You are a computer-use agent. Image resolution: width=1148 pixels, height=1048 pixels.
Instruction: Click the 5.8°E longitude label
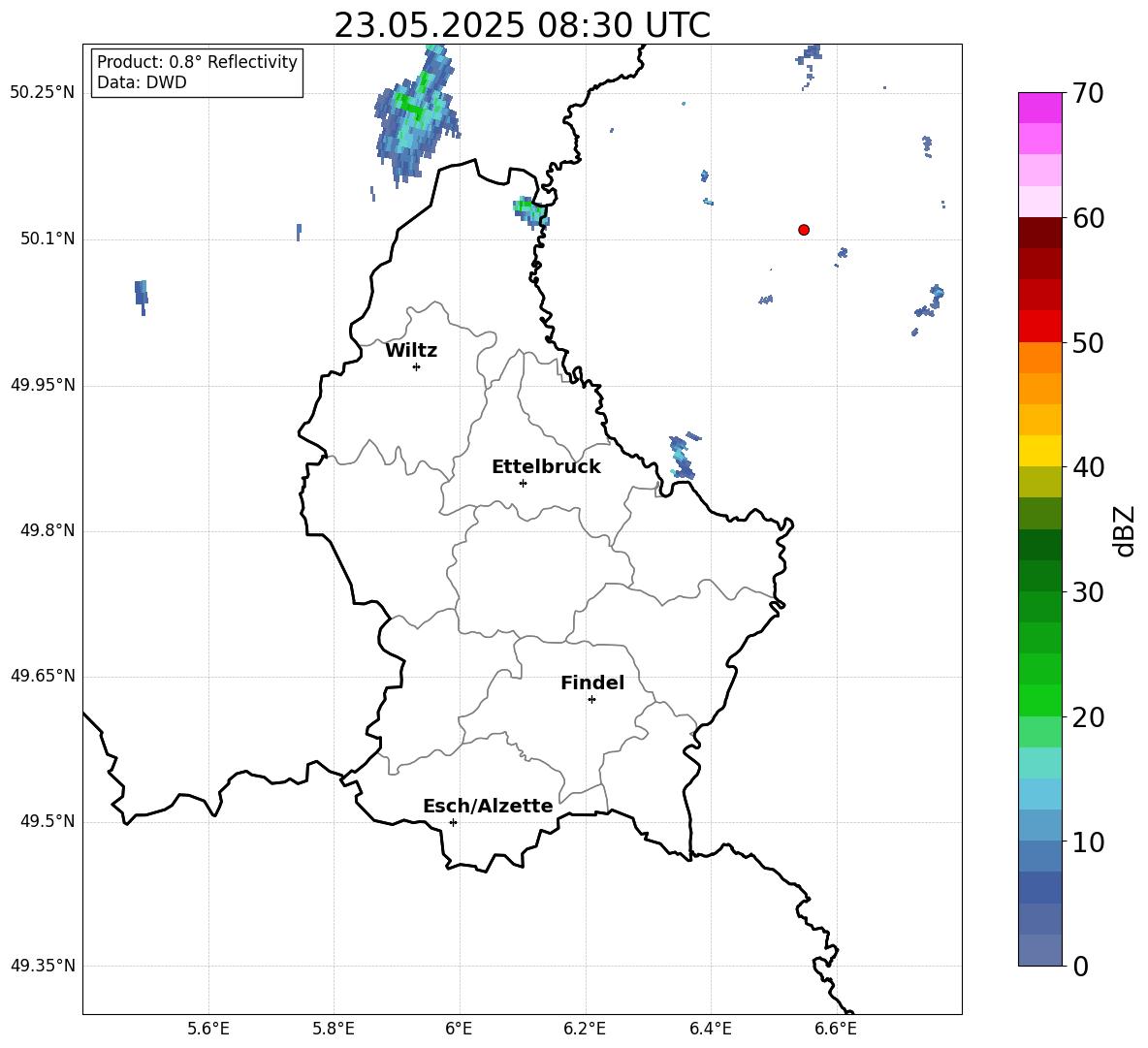[x=334, y=1029]
